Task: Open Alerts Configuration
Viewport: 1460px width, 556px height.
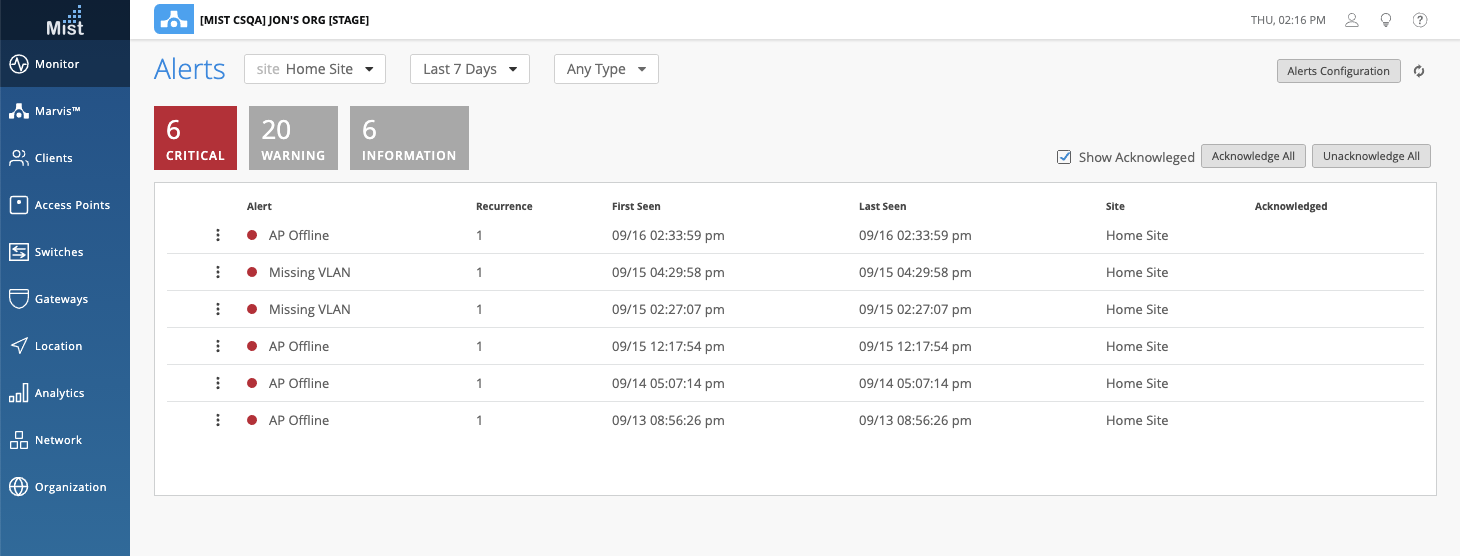Action: [x=1338, y=71]
